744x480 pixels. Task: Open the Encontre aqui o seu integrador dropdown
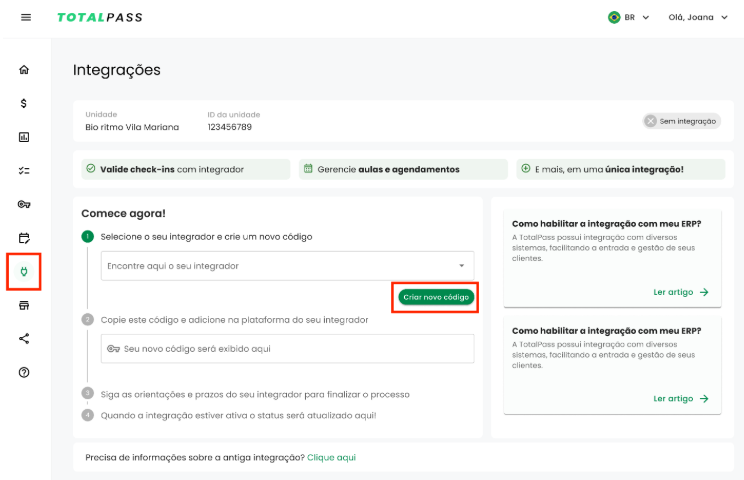coord(288,266)
